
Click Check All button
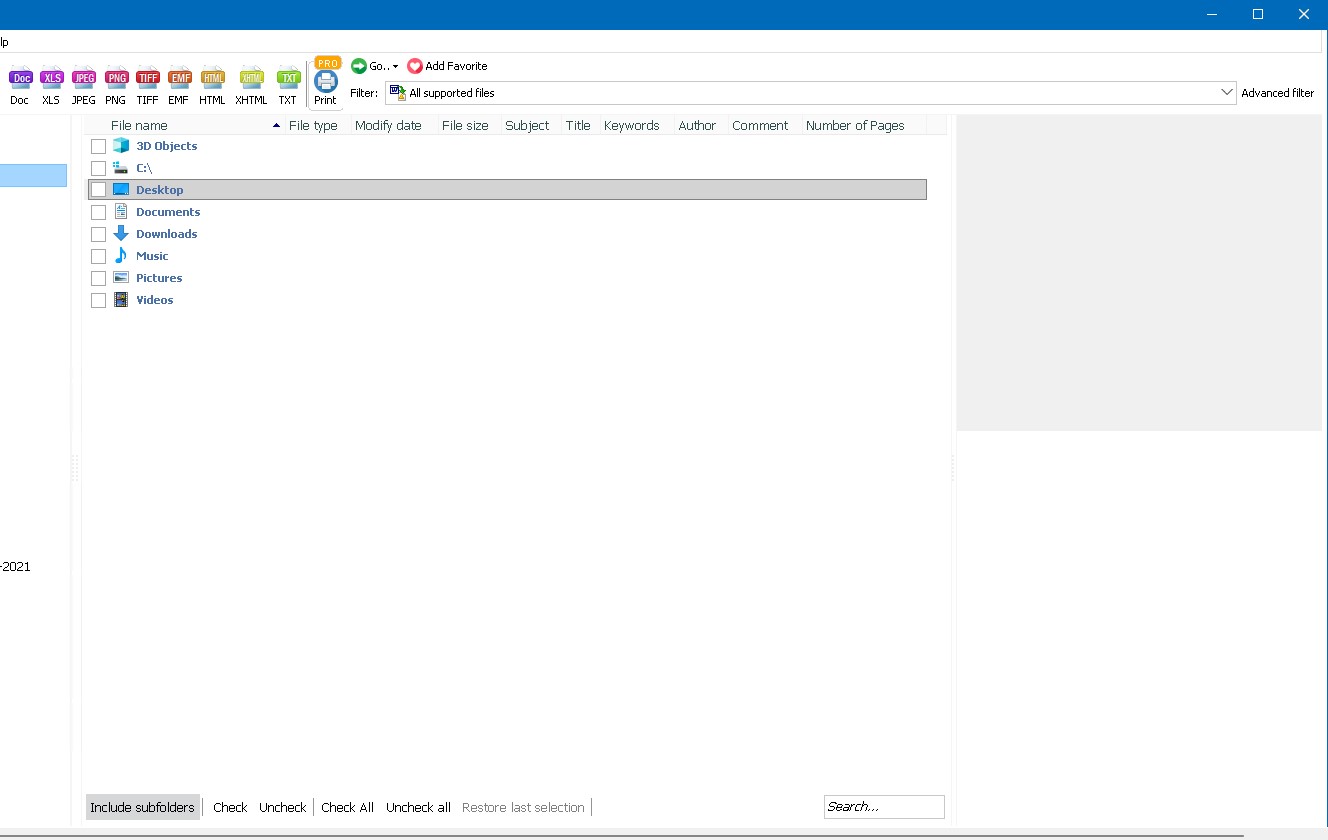[348, 807]
